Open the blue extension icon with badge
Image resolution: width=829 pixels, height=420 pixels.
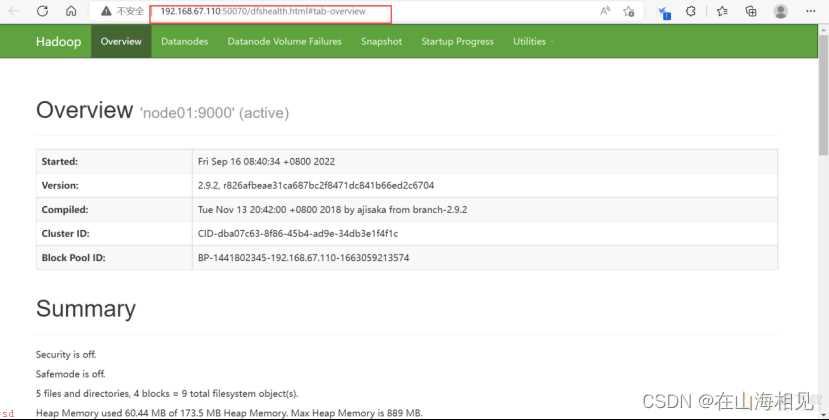[x=665, y=12]
